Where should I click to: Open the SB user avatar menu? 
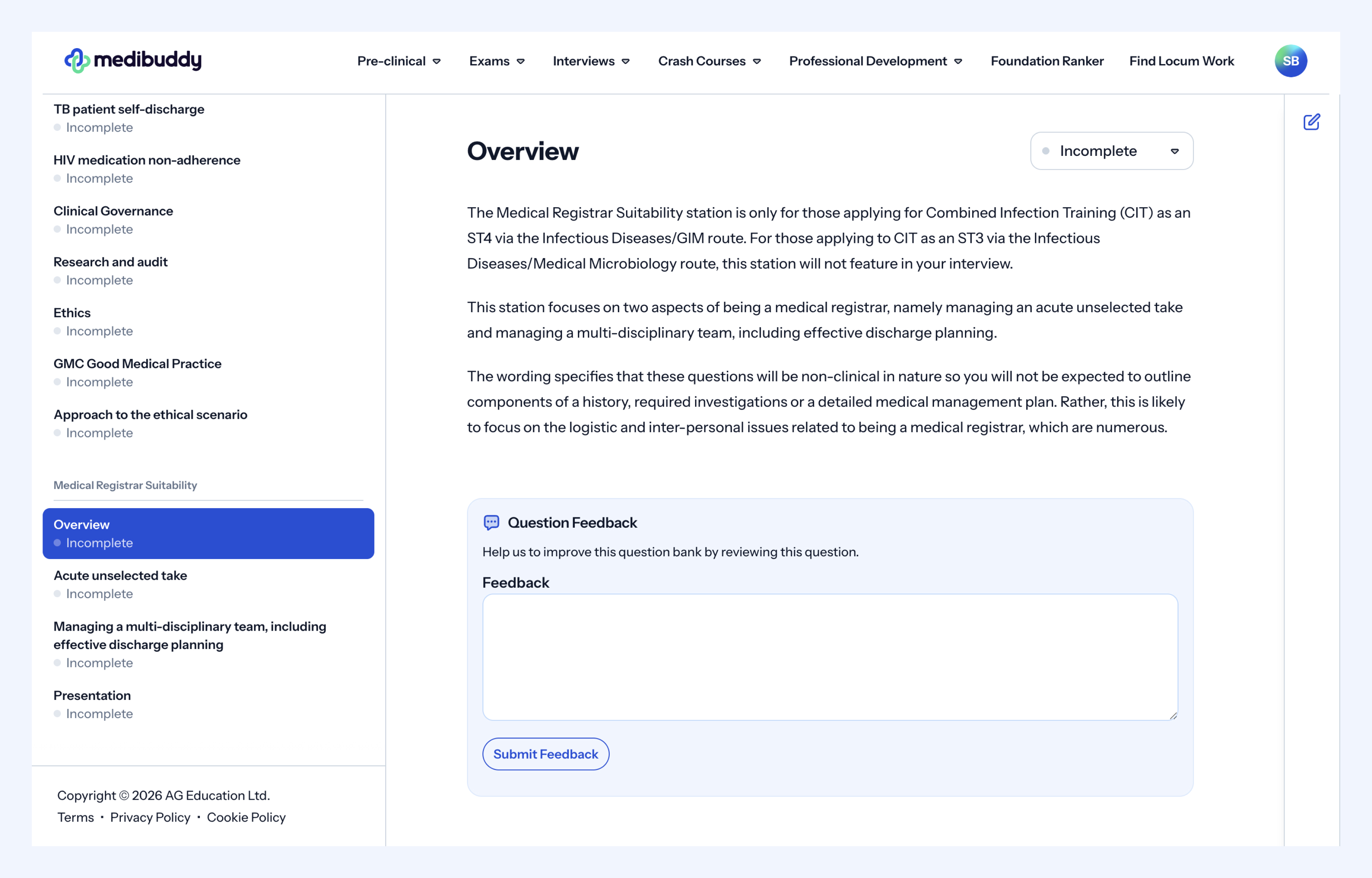point(1290,61)
